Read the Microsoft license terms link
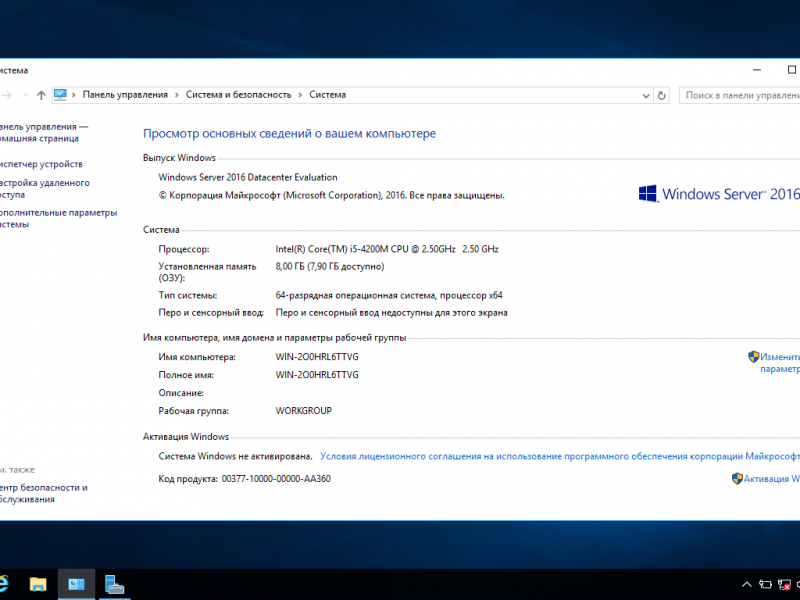The image size is (800, 600). coord(560,456)
